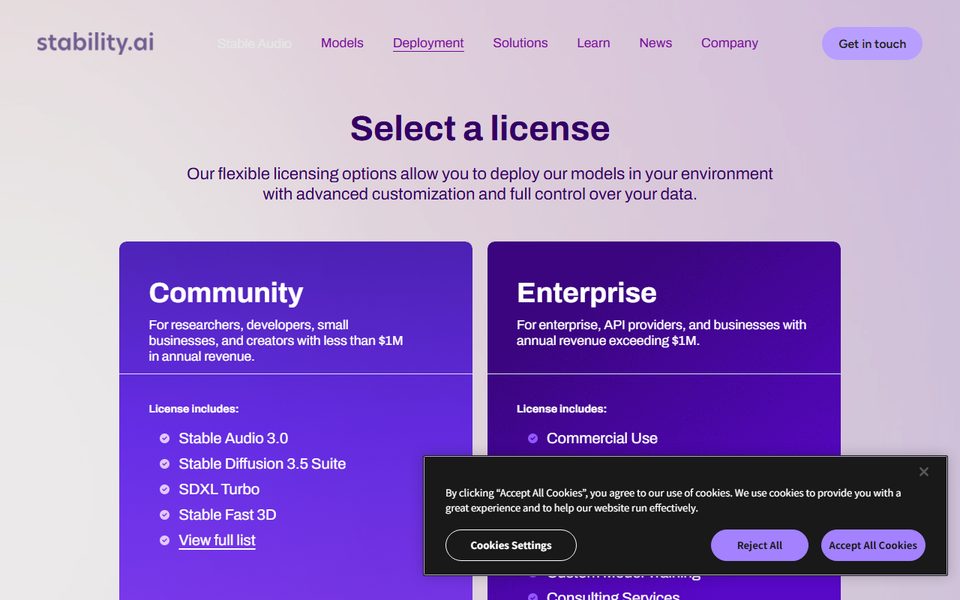Image resolution: width=960 pixels, height=600 pixels.
Task: Click the checkmark icon beside SDXL Turbo
Action: 165,489
